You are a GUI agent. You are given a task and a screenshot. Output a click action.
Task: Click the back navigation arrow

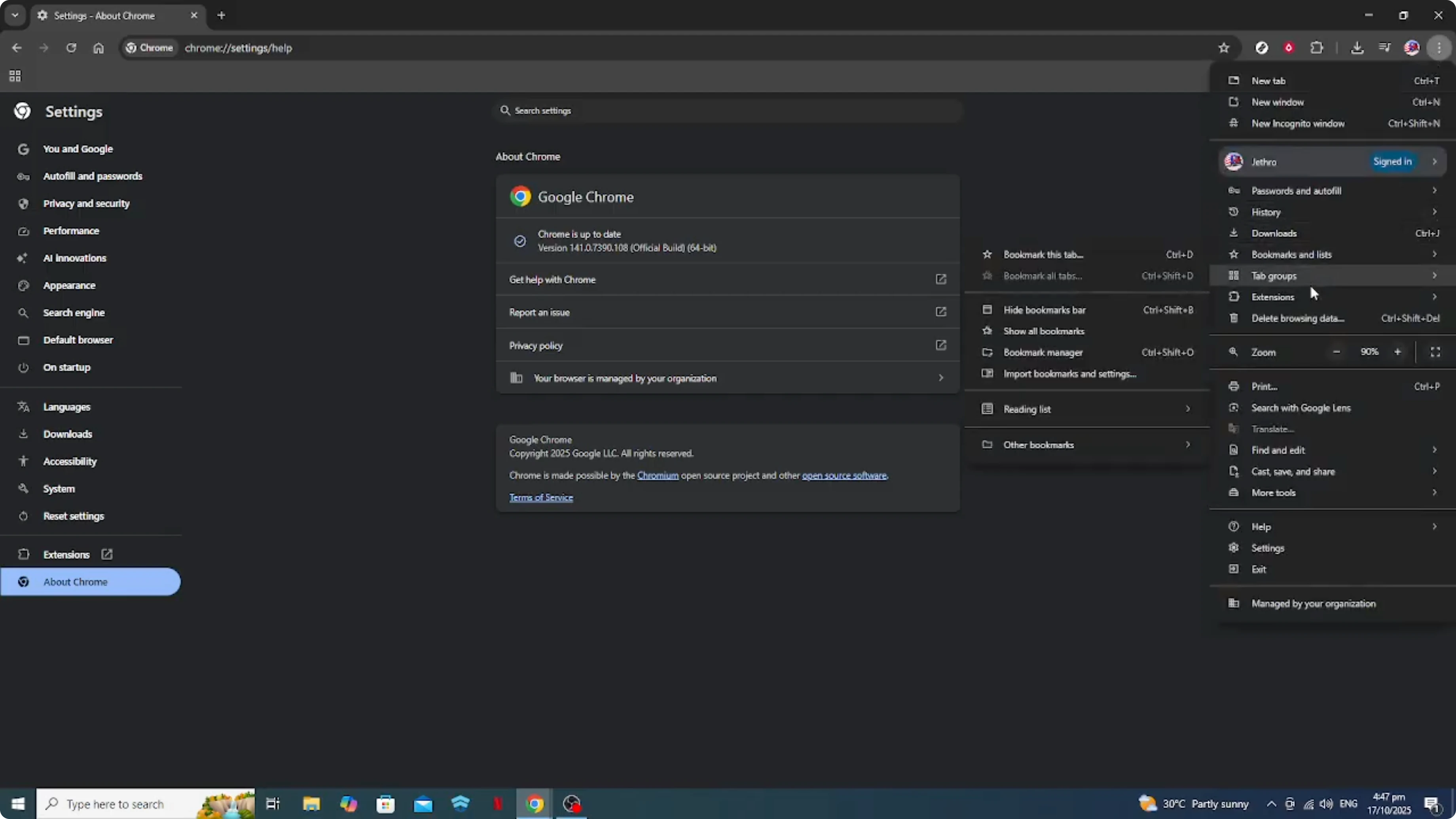coord(16,48)
